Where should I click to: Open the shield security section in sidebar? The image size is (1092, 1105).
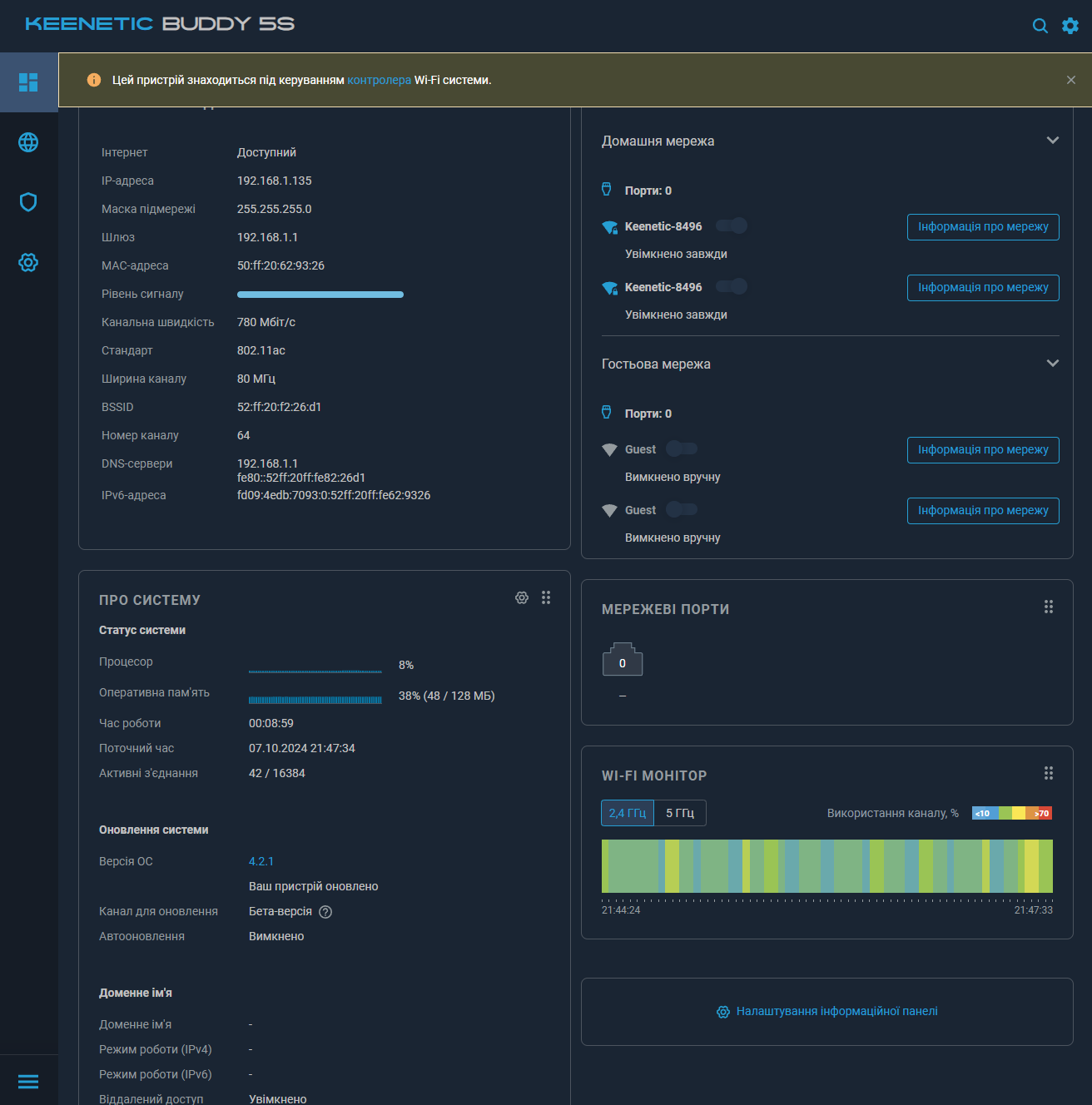[28, 202]
